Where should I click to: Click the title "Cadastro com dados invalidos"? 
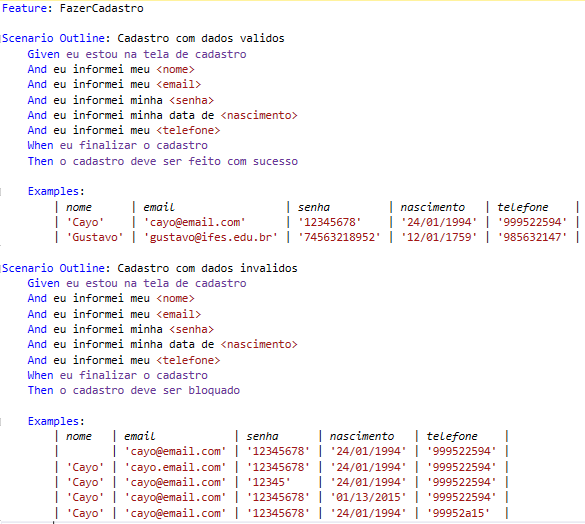[x=207, y=268]
